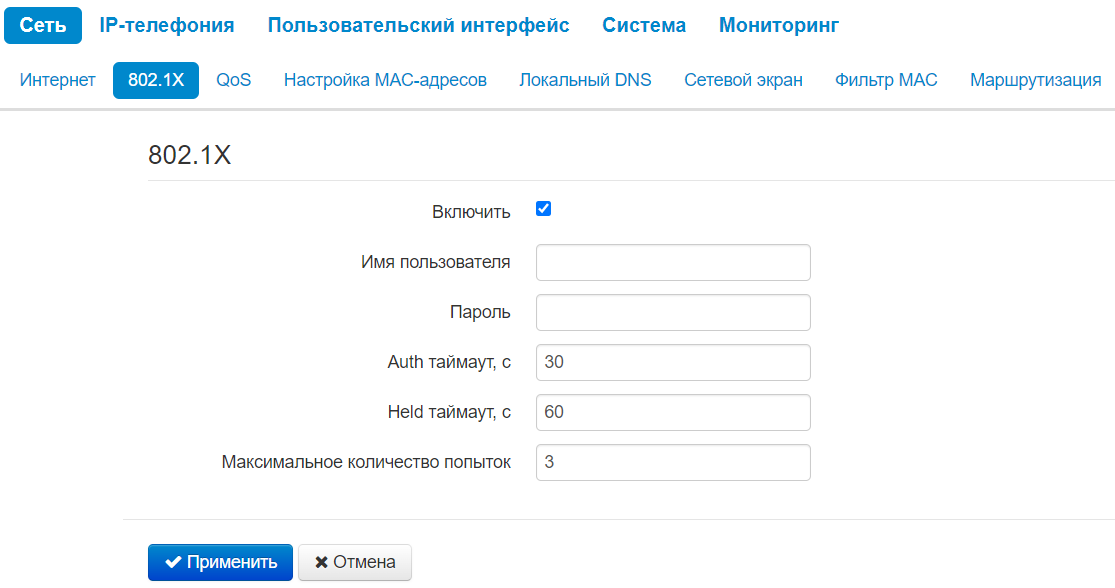Go to the Система tab
The image size is (1115, 588).
pyautogui.click(x=644, y=25)
